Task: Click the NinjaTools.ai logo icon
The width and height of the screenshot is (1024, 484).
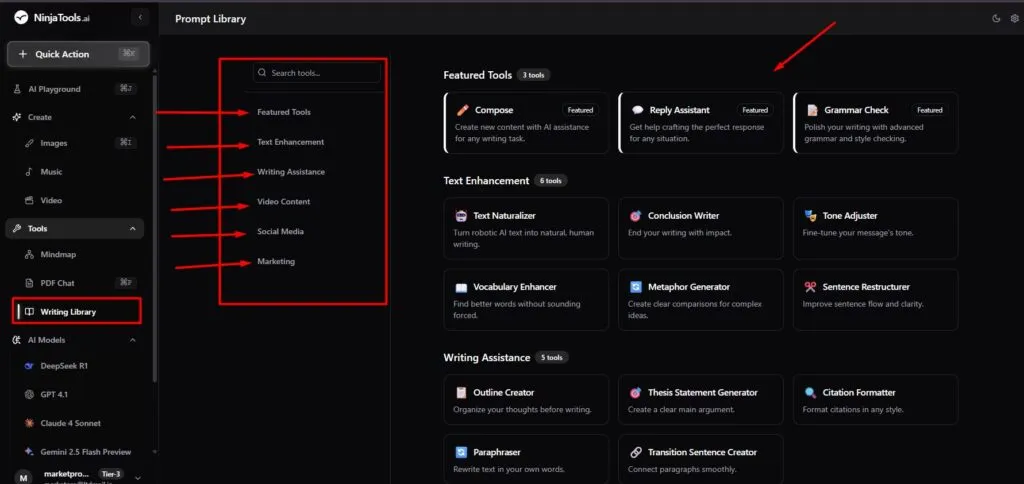Action: pos(21,17)
